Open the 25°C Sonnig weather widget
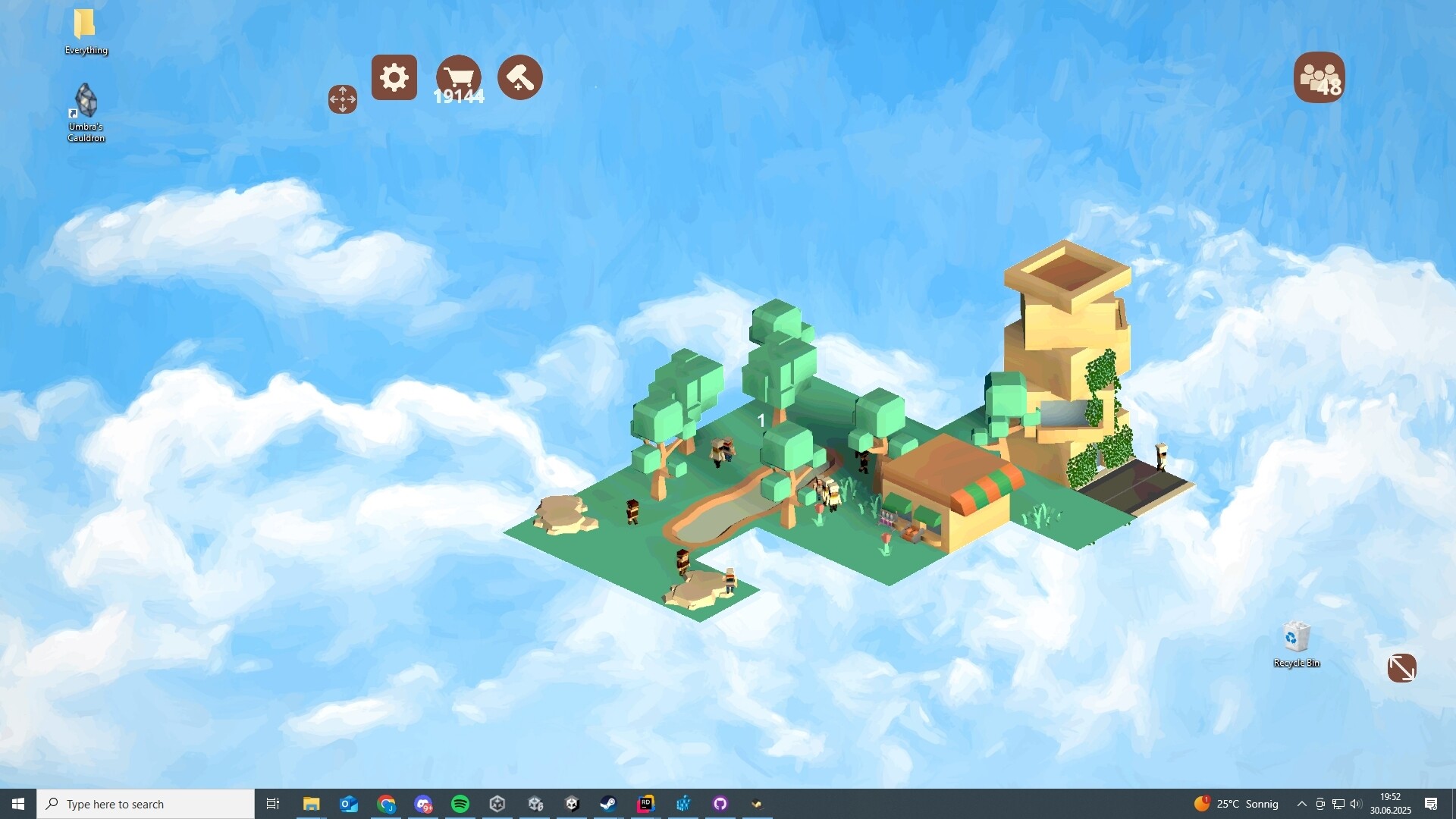The height and width of the screenshot is (819, 1456). coord(1236,804)
